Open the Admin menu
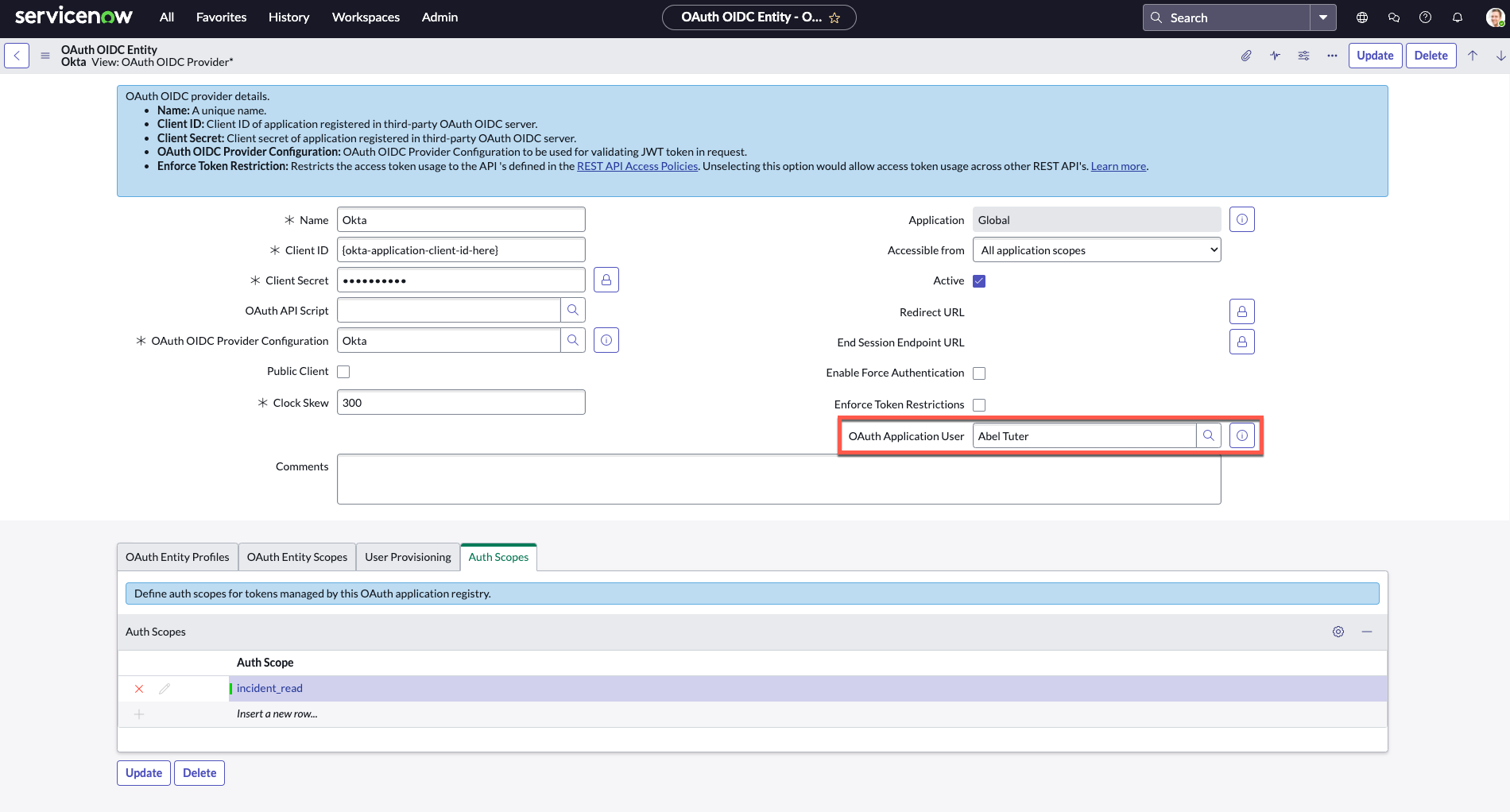The height and width of the screenshot is (812, 1510). pyautogui.click(x=439, y=17)
